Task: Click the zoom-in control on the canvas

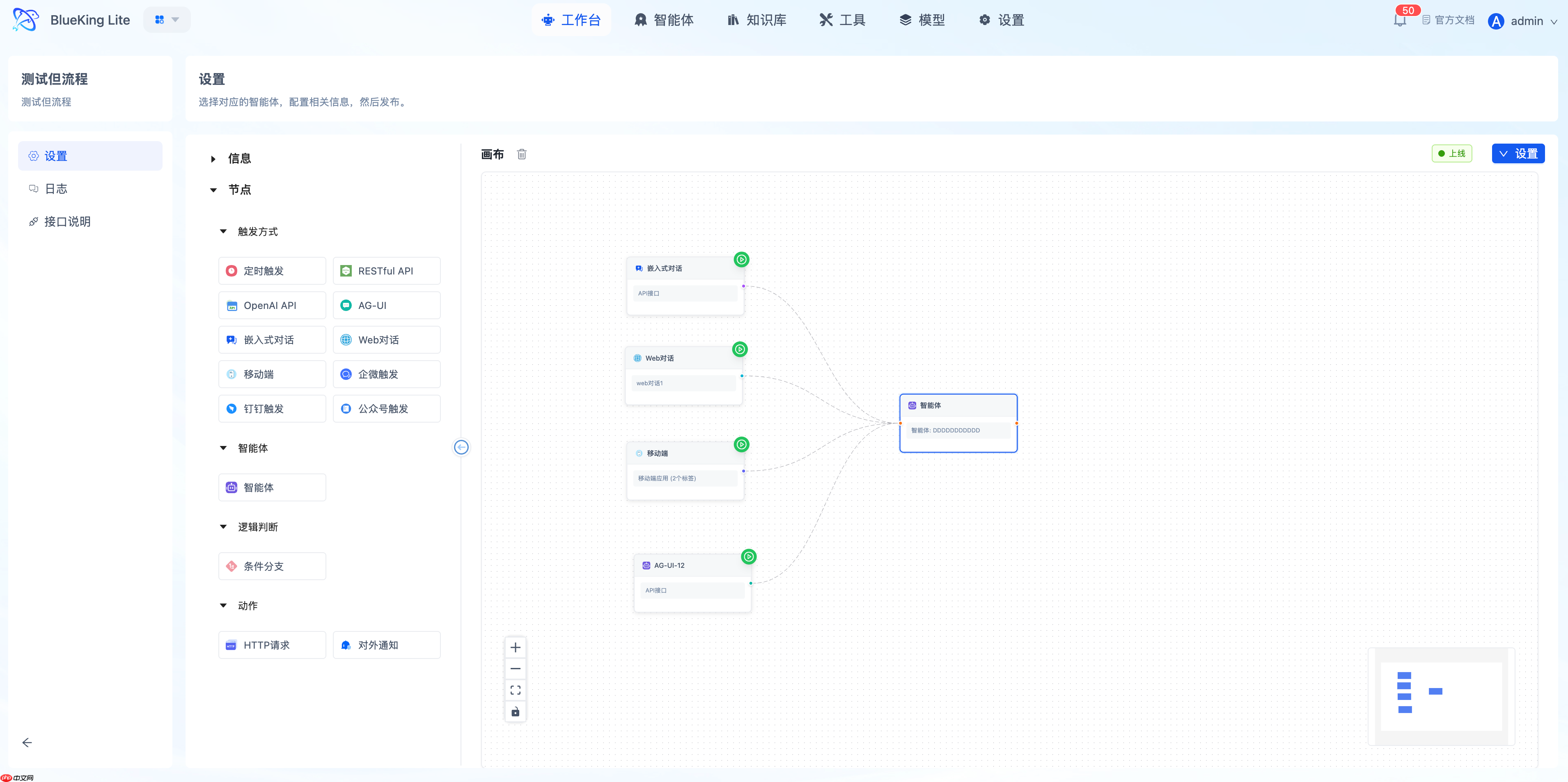Action: pos(515,647)
